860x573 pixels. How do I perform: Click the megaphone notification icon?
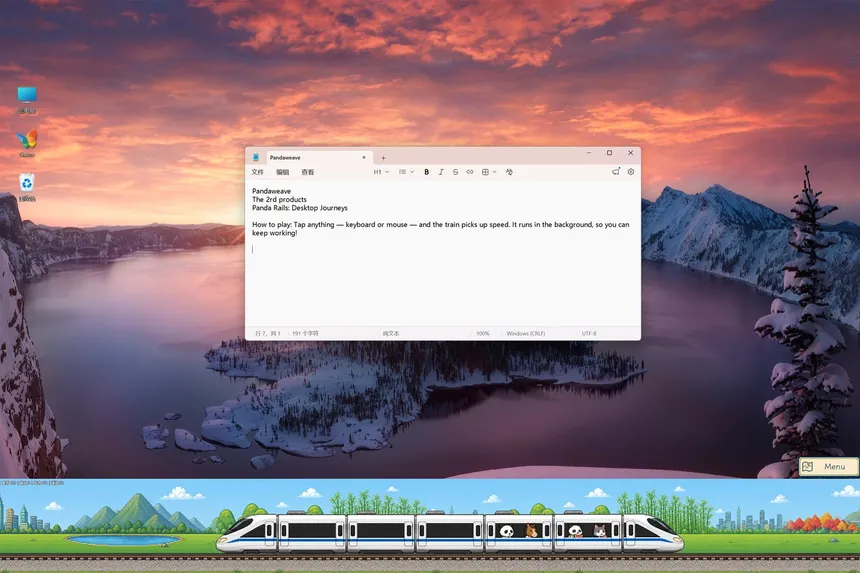tap(616, 172)
